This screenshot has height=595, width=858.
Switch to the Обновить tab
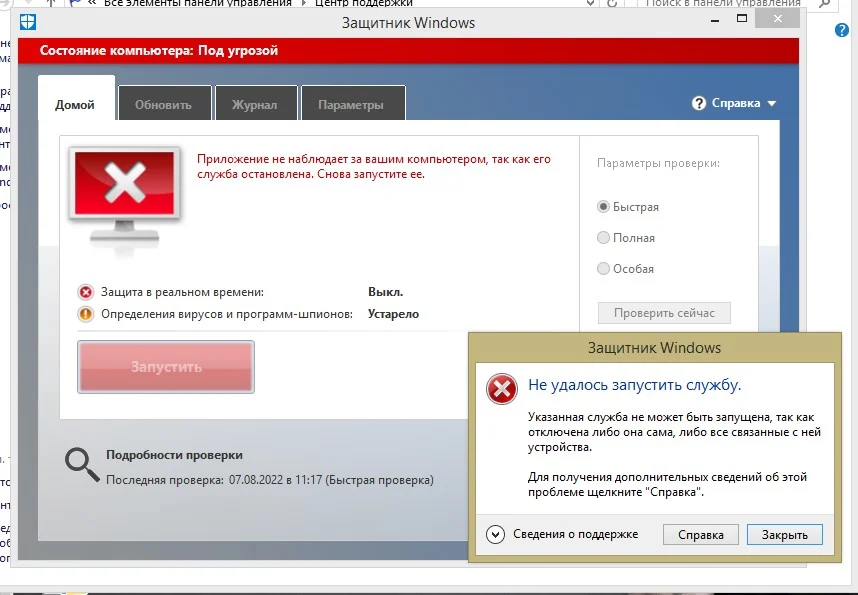click(164, 103)
